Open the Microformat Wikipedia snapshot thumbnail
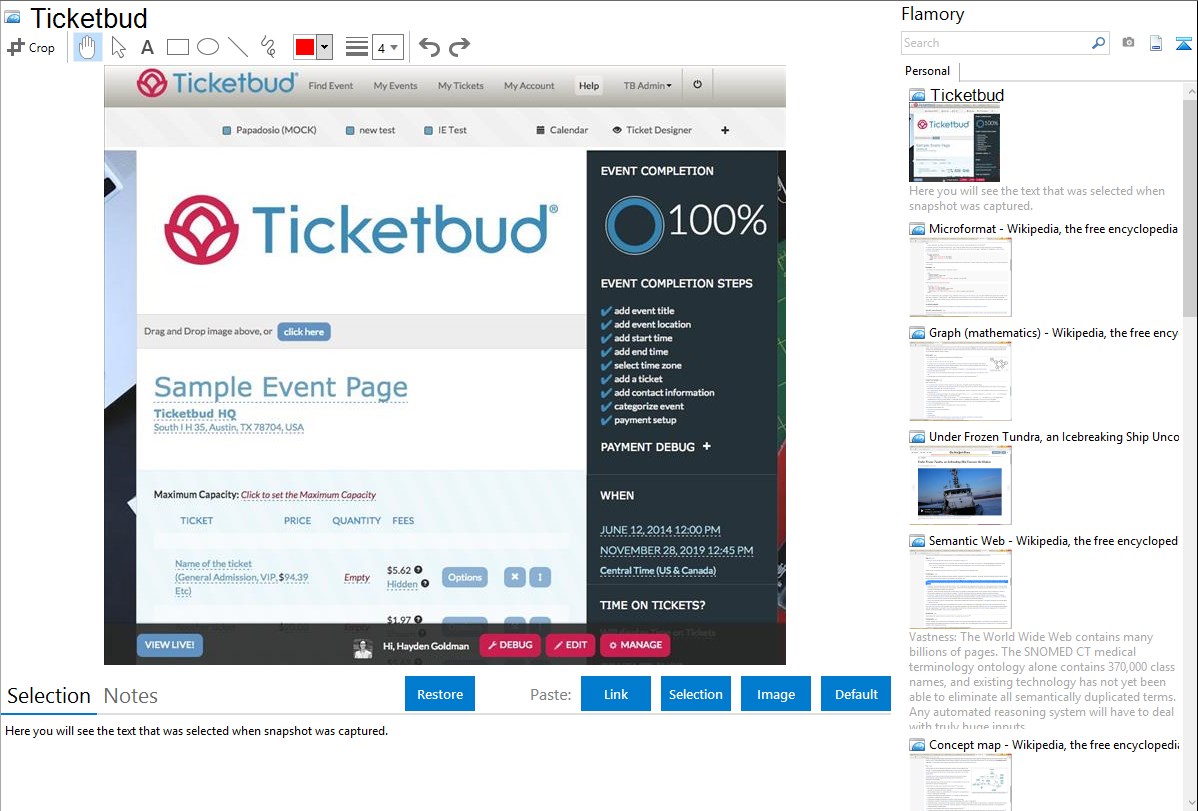 [x=960, y=277]
